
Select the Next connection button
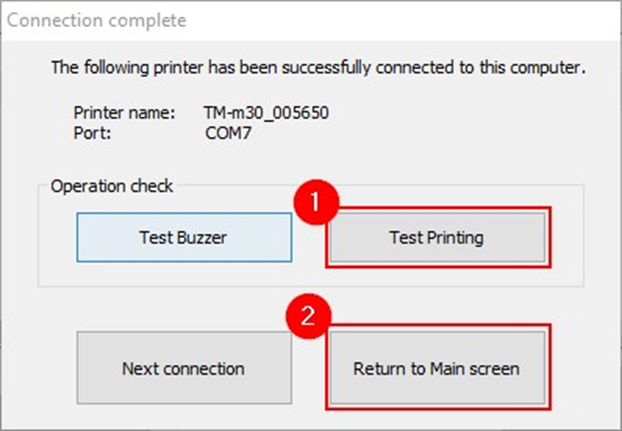tap(184, 369)
